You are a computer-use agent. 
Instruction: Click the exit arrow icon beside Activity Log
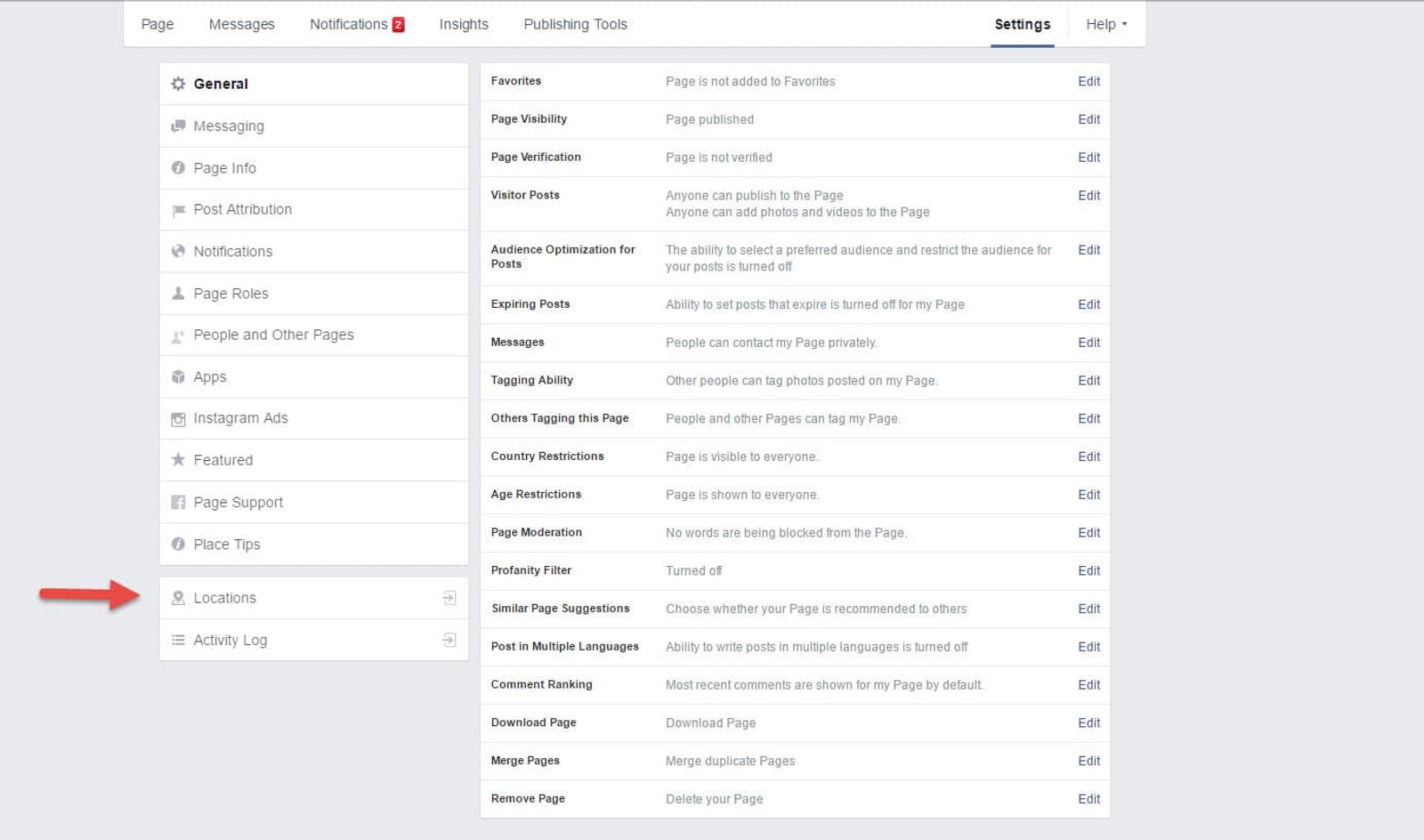(449, 640)
